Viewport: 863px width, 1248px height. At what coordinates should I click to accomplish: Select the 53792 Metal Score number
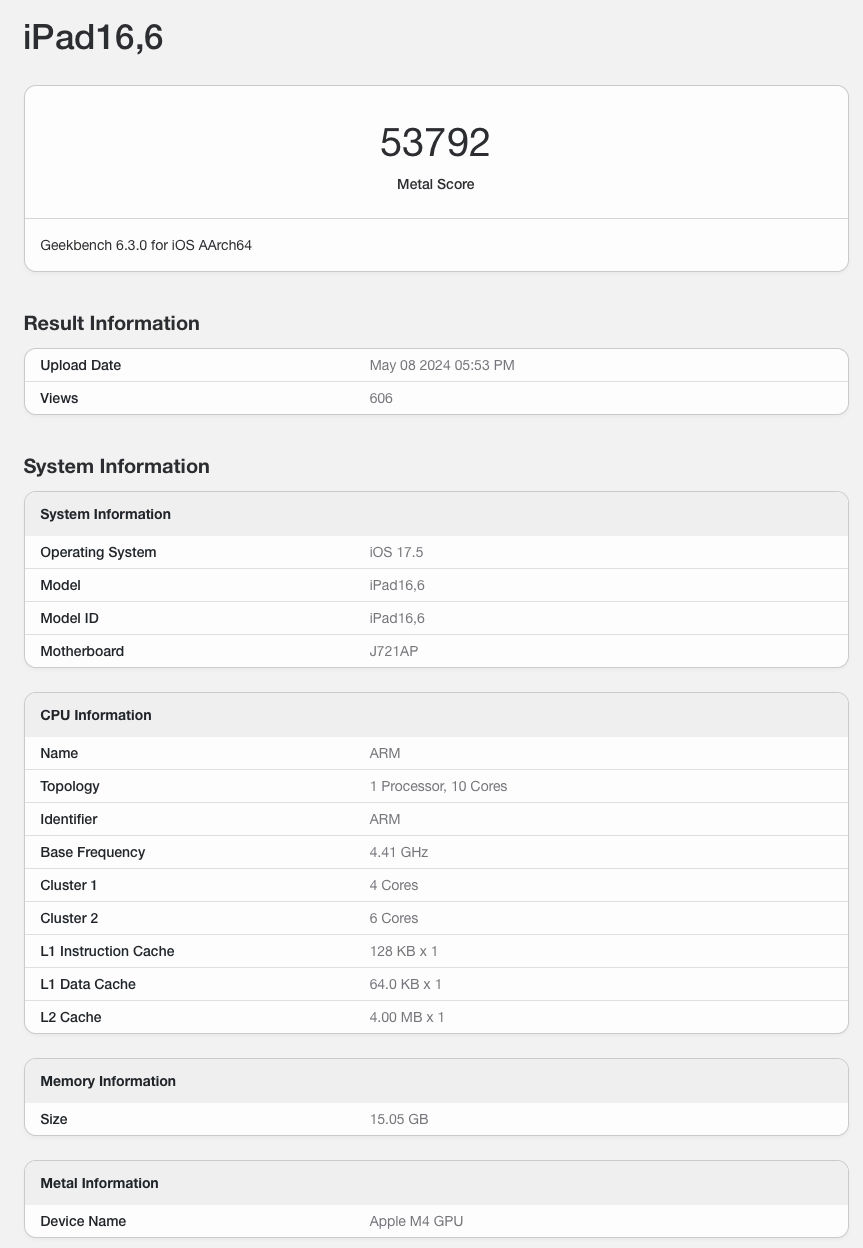(x=435, y=143)
